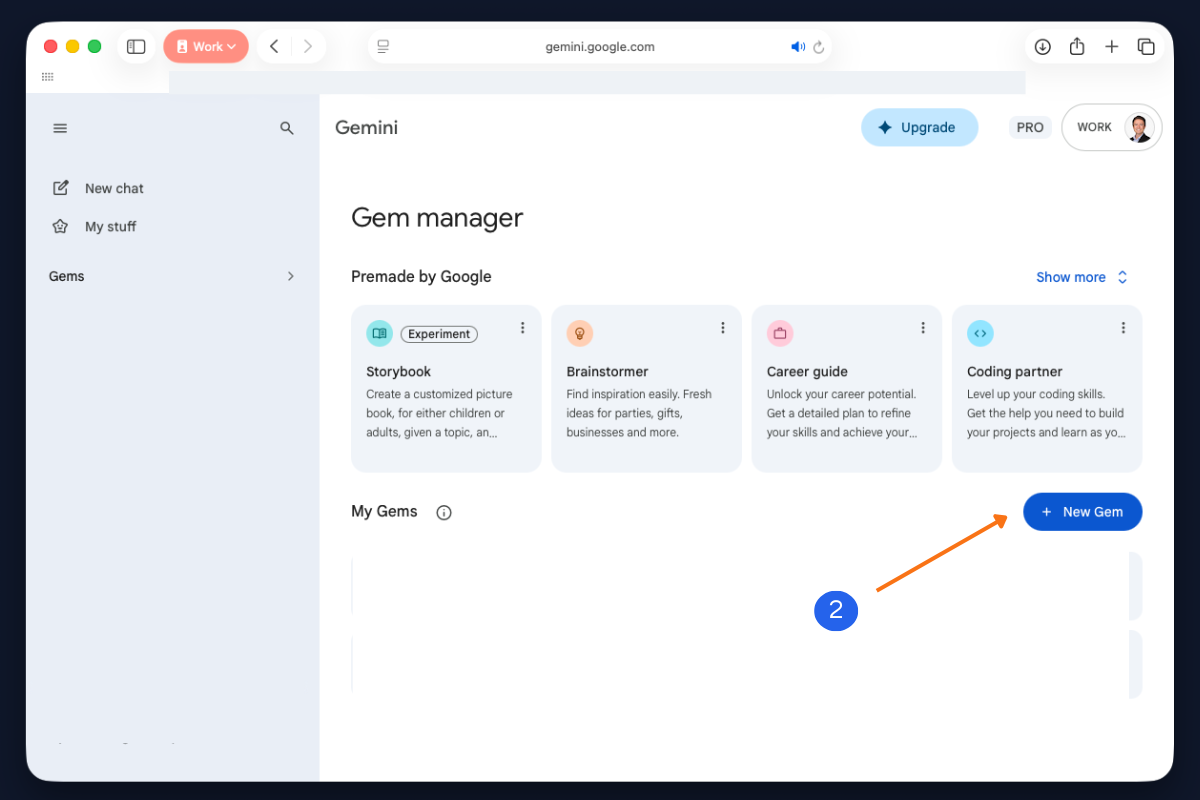The image size is (1200, 800).
Task: Click the Premade by Google heading
Action: (421, 277)
